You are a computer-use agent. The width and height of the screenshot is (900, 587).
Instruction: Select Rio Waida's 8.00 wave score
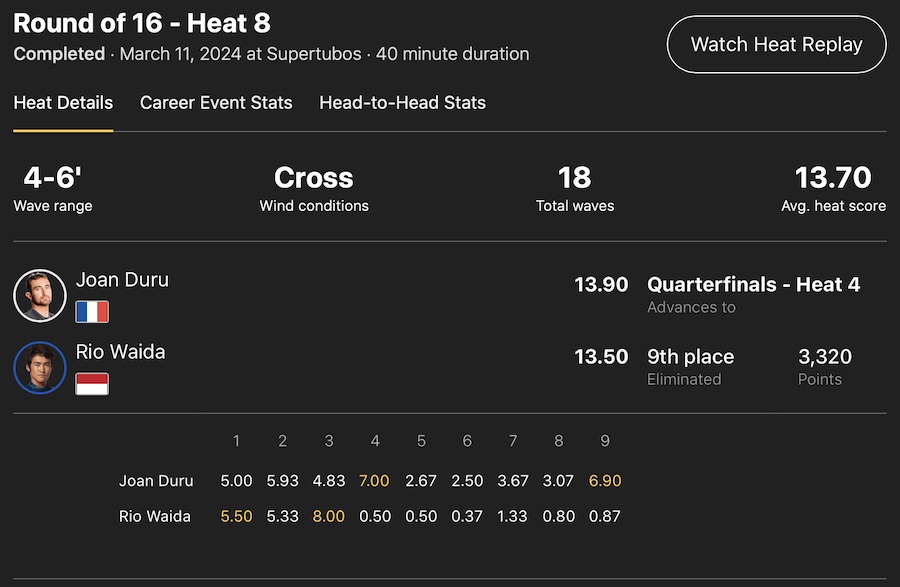click(x=328, y=517)
